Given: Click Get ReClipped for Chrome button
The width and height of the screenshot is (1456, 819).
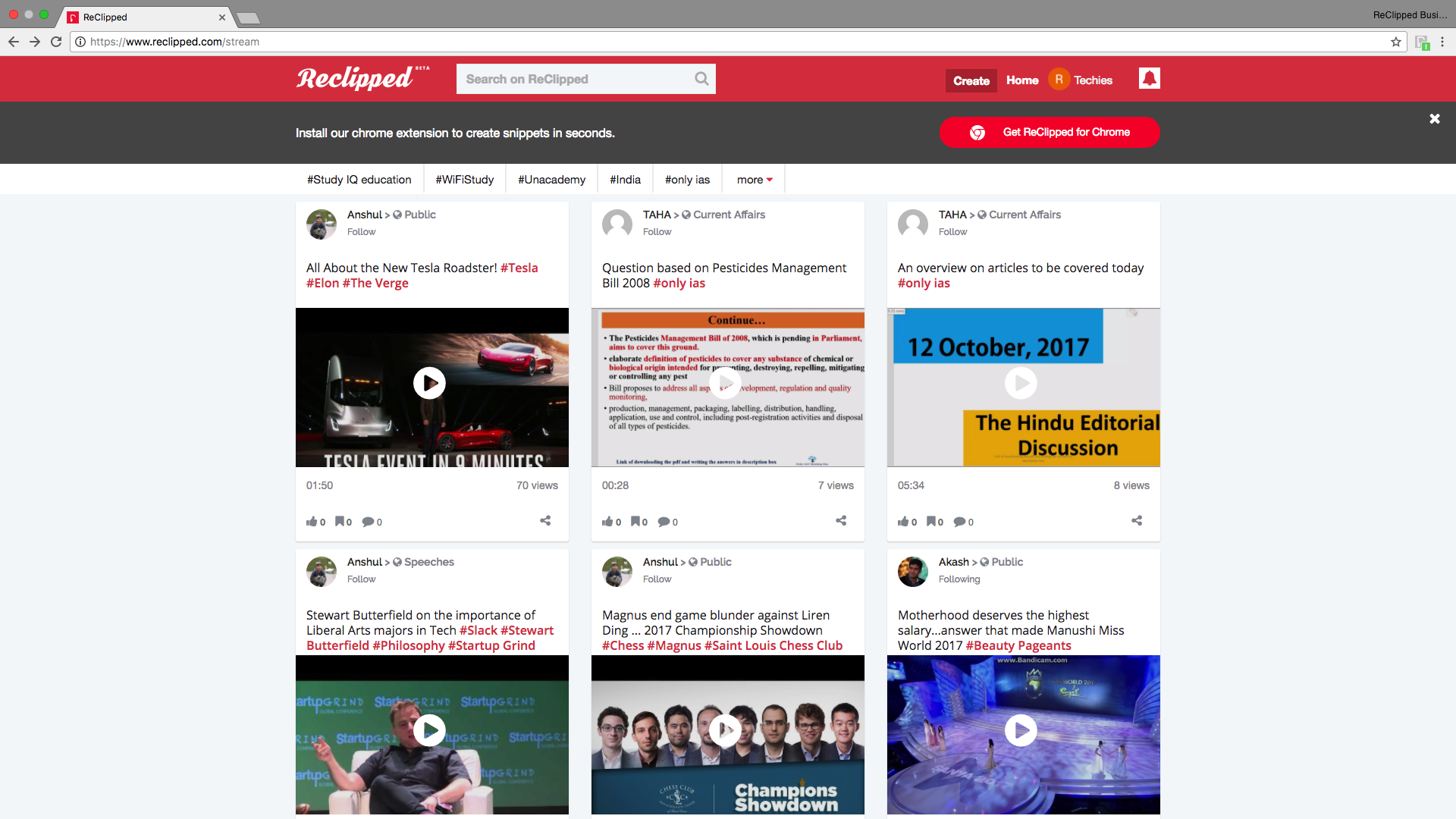Looking at the screenshot, I should [x=1050, y=132].
